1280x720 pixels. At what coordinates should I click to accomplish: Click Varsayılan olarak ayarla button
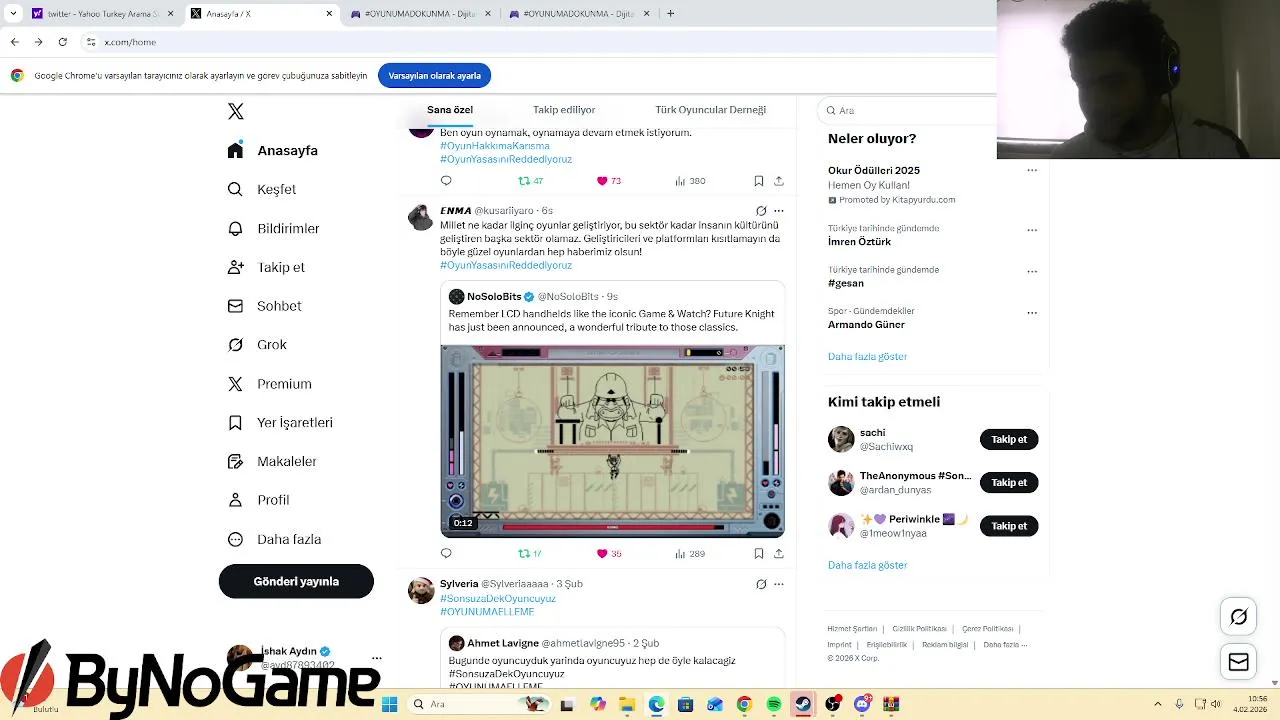(434, 75)
